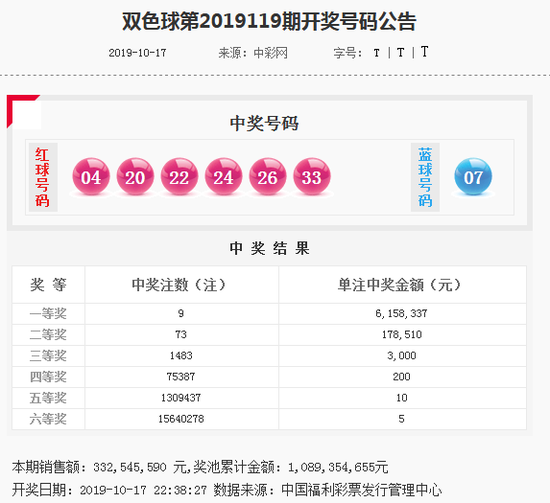
Task: Click the 蓝球号码 vertical label
Action: coord(425,177)
